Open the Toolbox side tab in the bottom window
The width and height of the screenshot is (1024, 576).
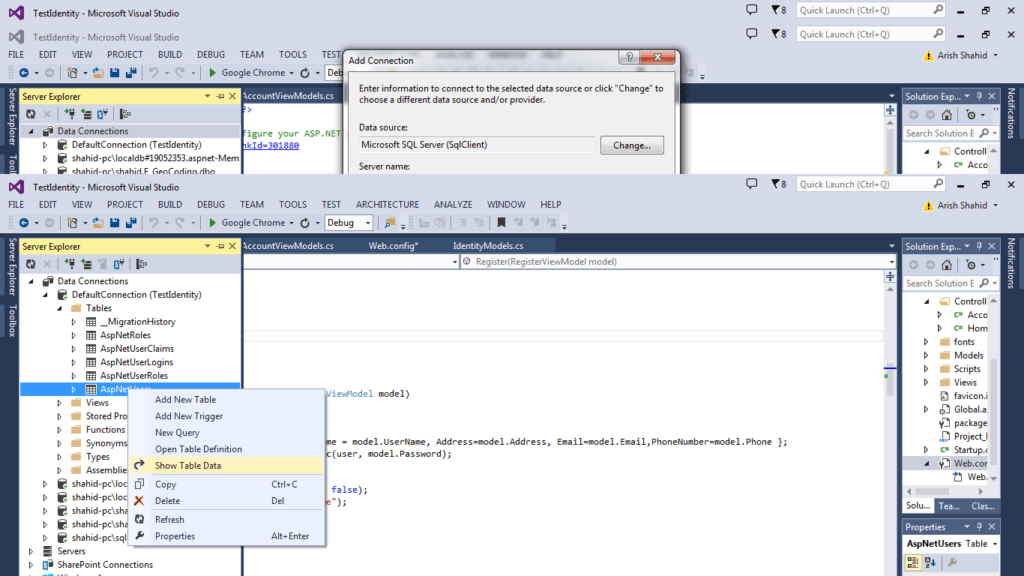[x=12, y=321]
